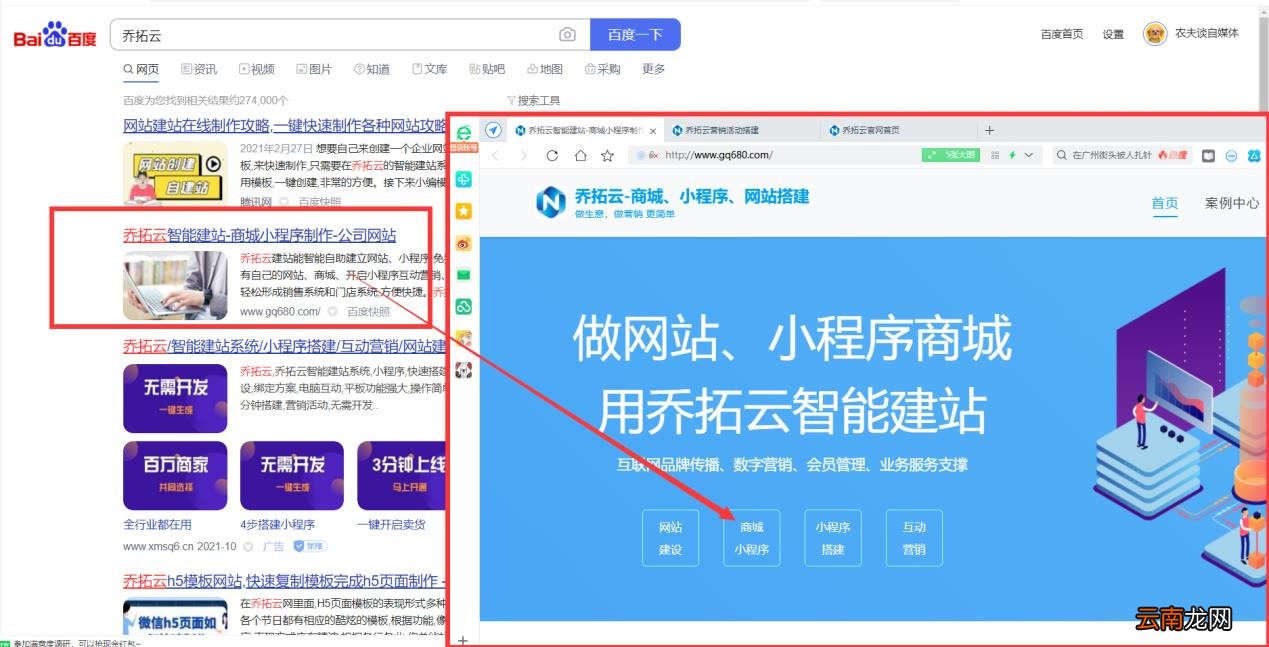Select the 地图 search category
This screenshot has height=647, width=1269.
tap(545, 69)
